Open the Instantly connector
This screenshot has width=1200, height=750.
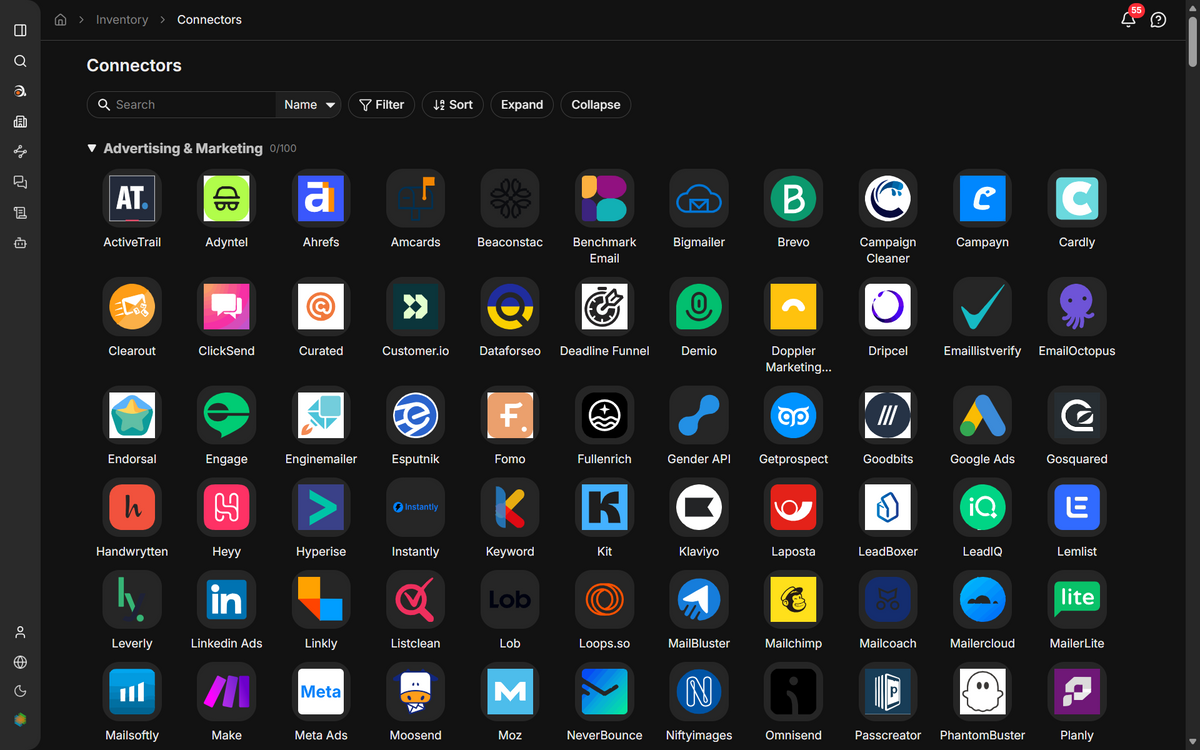[x=415, y=507]
